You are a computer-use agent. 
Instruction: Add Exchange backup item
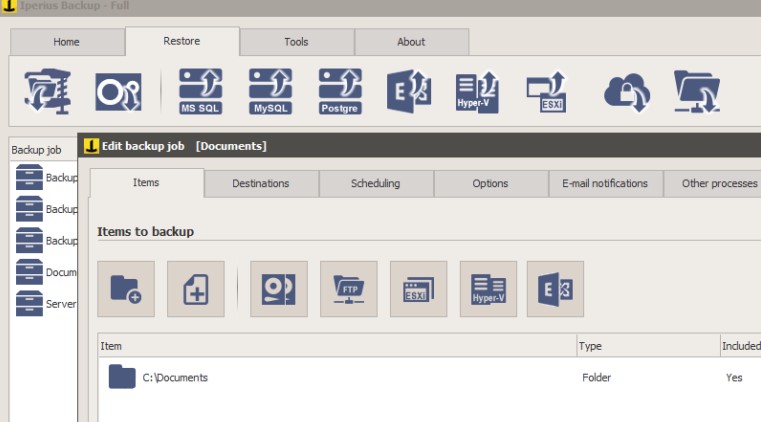[555, 289]
